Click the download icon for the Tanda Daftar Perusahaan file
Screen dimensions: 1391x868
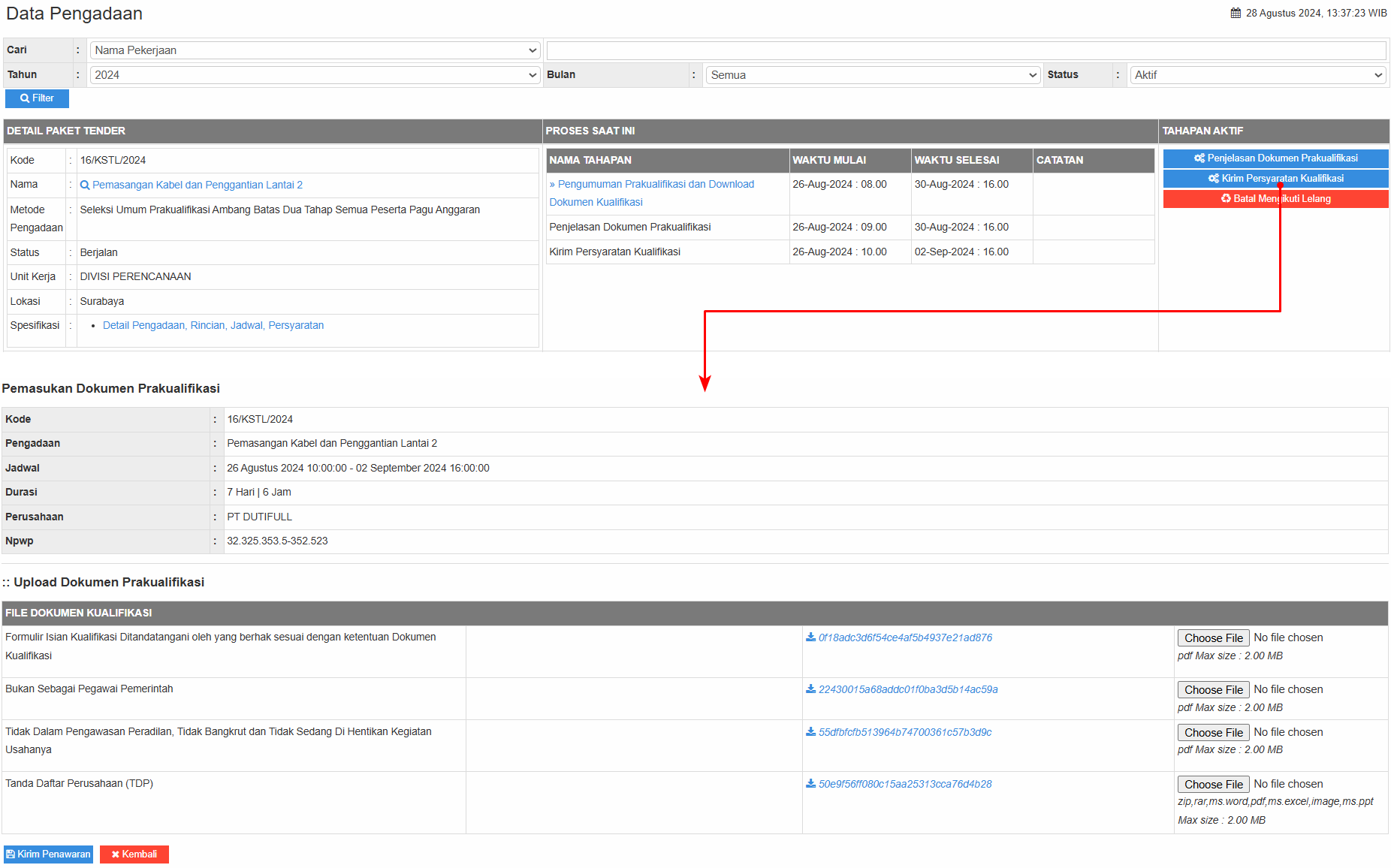(x=810, y=784)
